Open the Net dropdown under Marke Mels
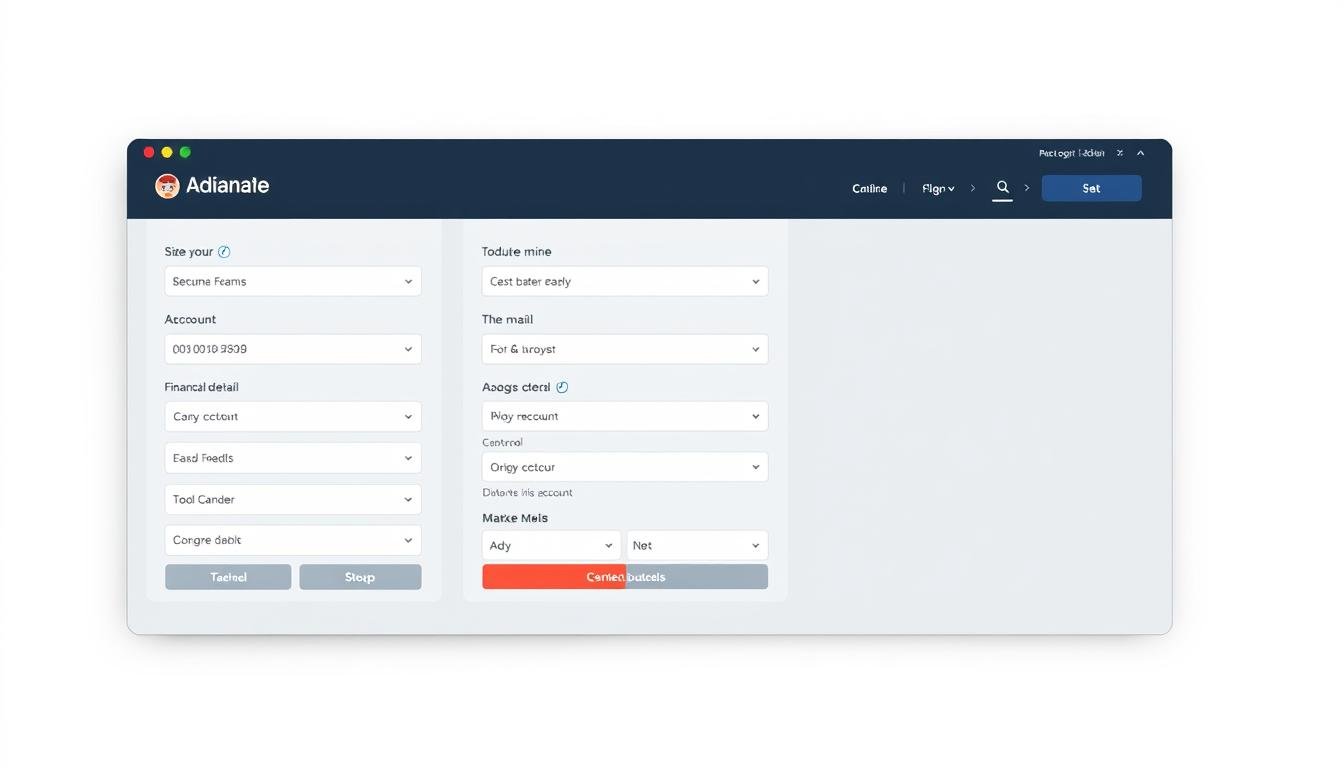 (x=697, y=545)
